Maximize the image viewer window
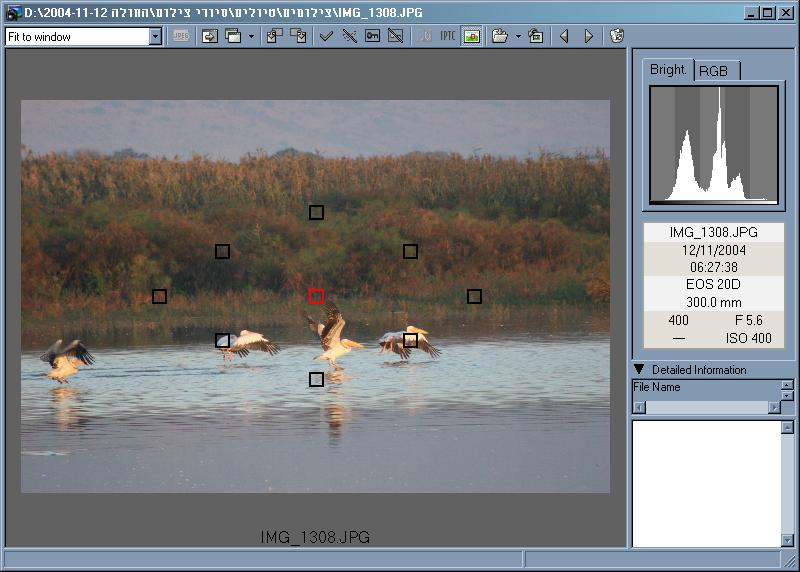Image resolution: width=800 pixels, height=572 pixels. pos(767,13)
